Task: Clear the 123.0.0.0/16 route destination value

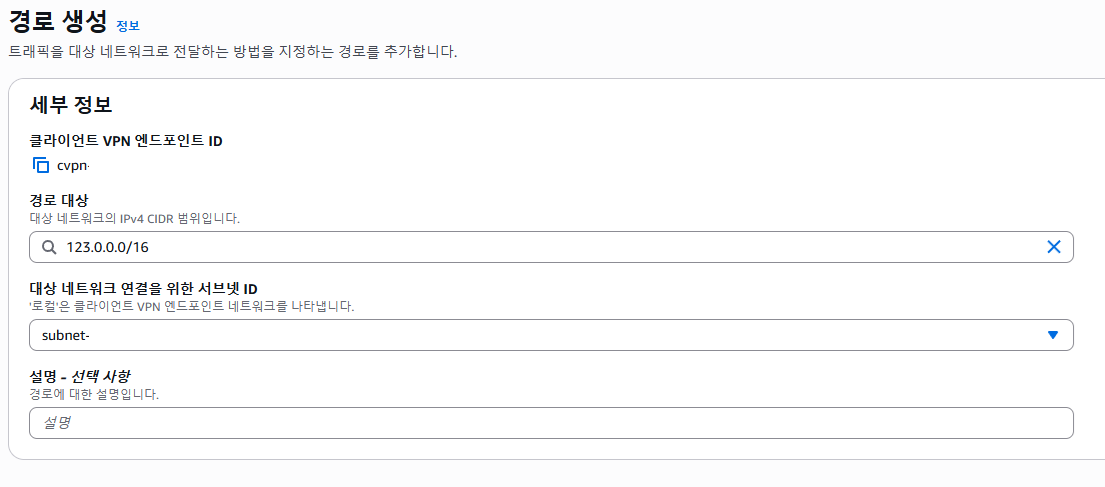Action: tap(1054, 247)
